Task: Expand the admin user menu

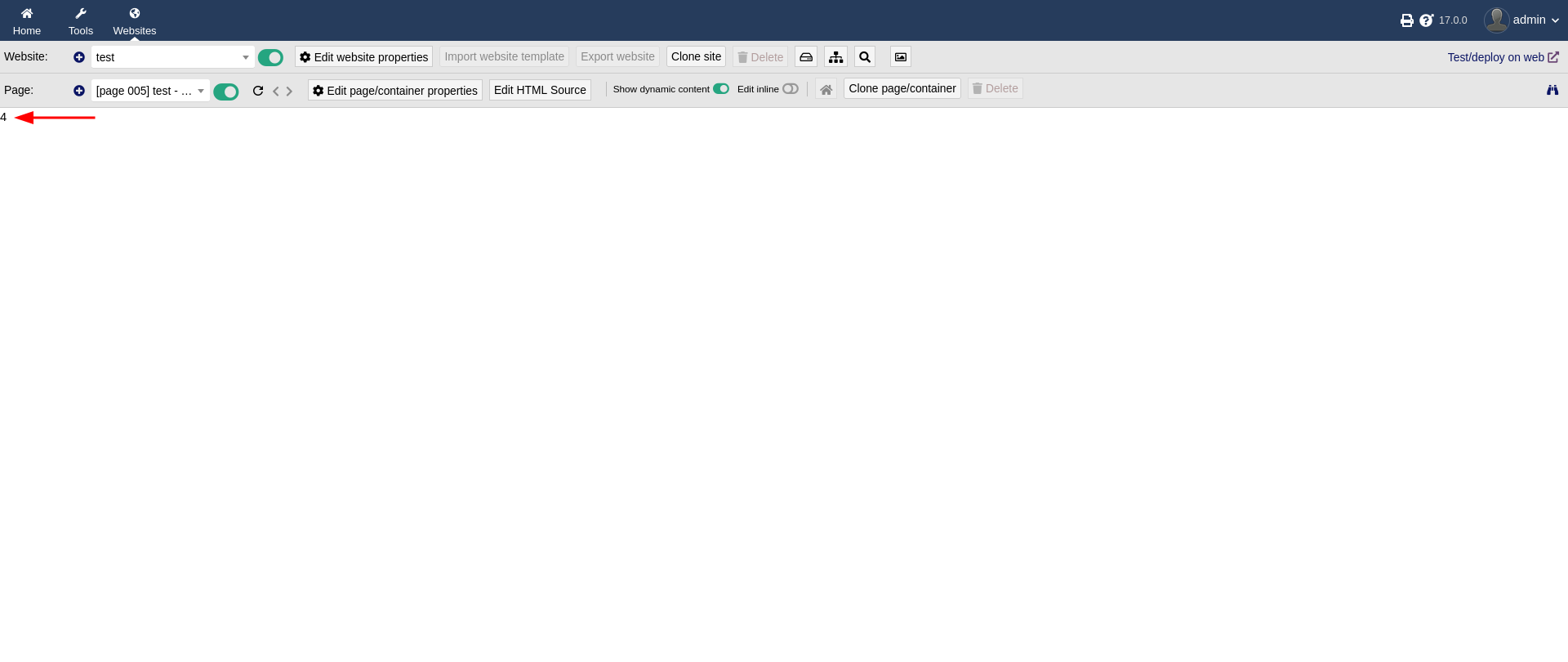Action: coord(1522,20)
